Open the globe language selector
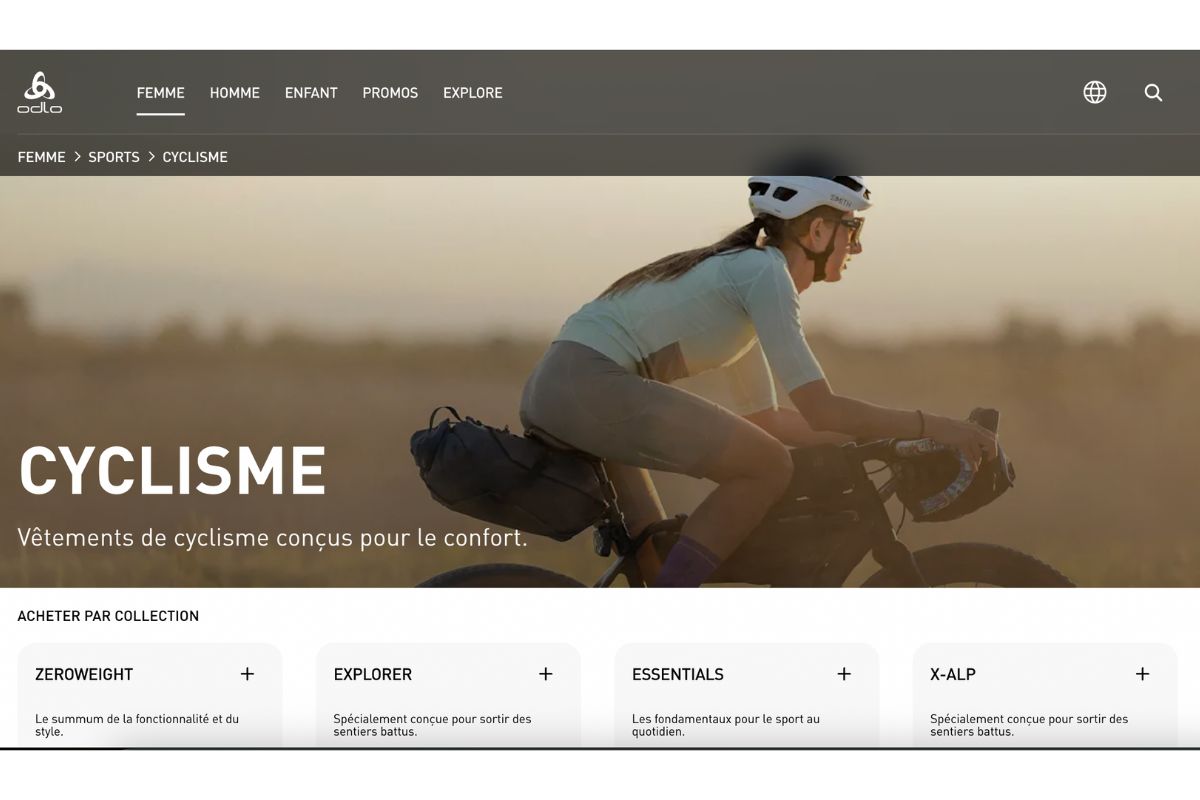 [1095, 92]
